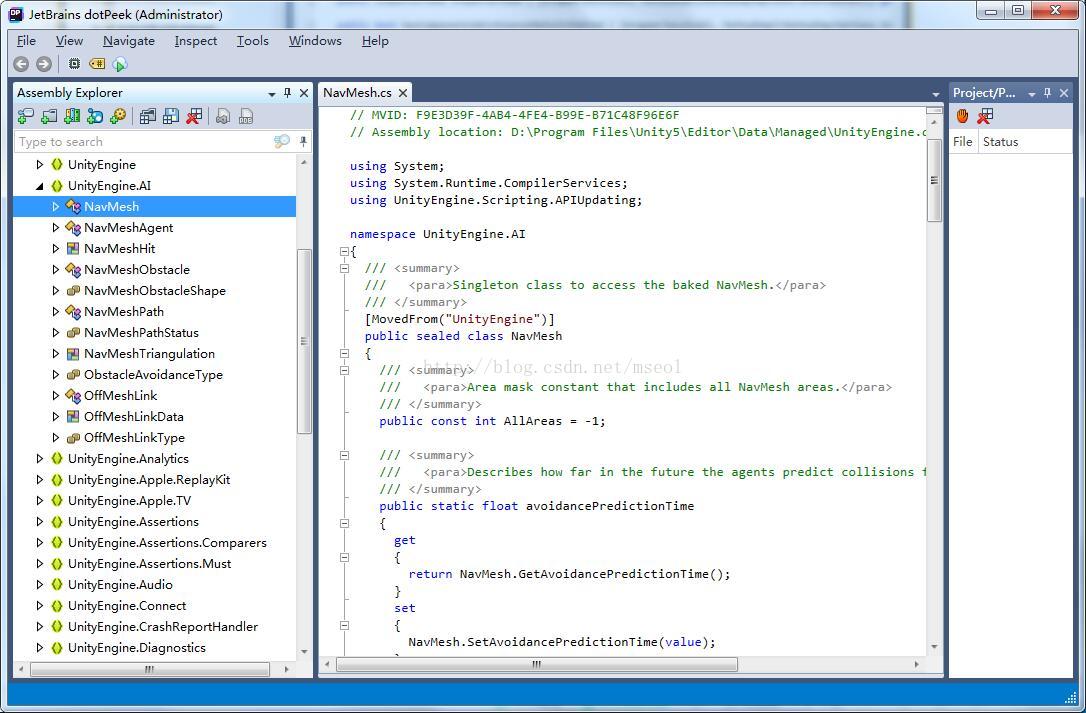
Task: Select ObstacleAvoidanceType in the tree
Action: (153, 375)
